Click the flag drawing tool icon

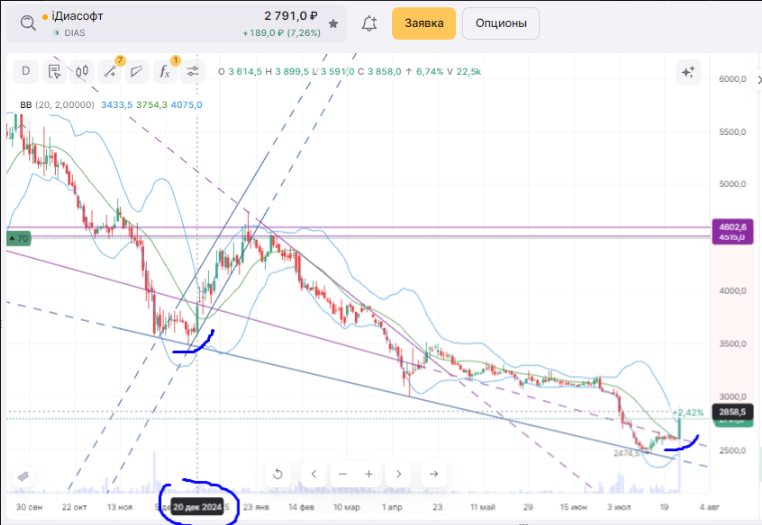coord(137,71)
